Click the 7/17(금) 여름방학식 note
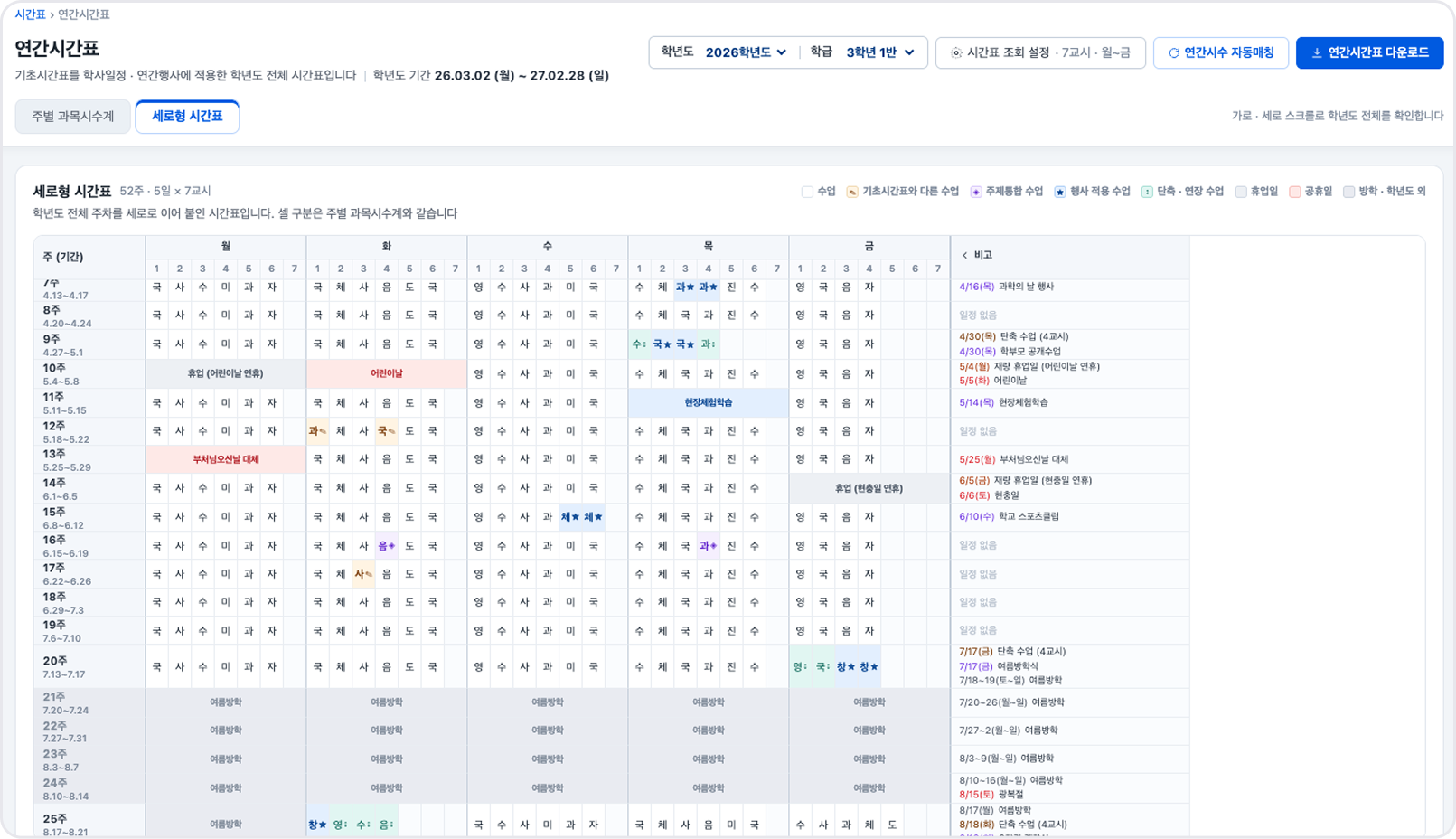The image size is (1456, 839). [998, 666]
